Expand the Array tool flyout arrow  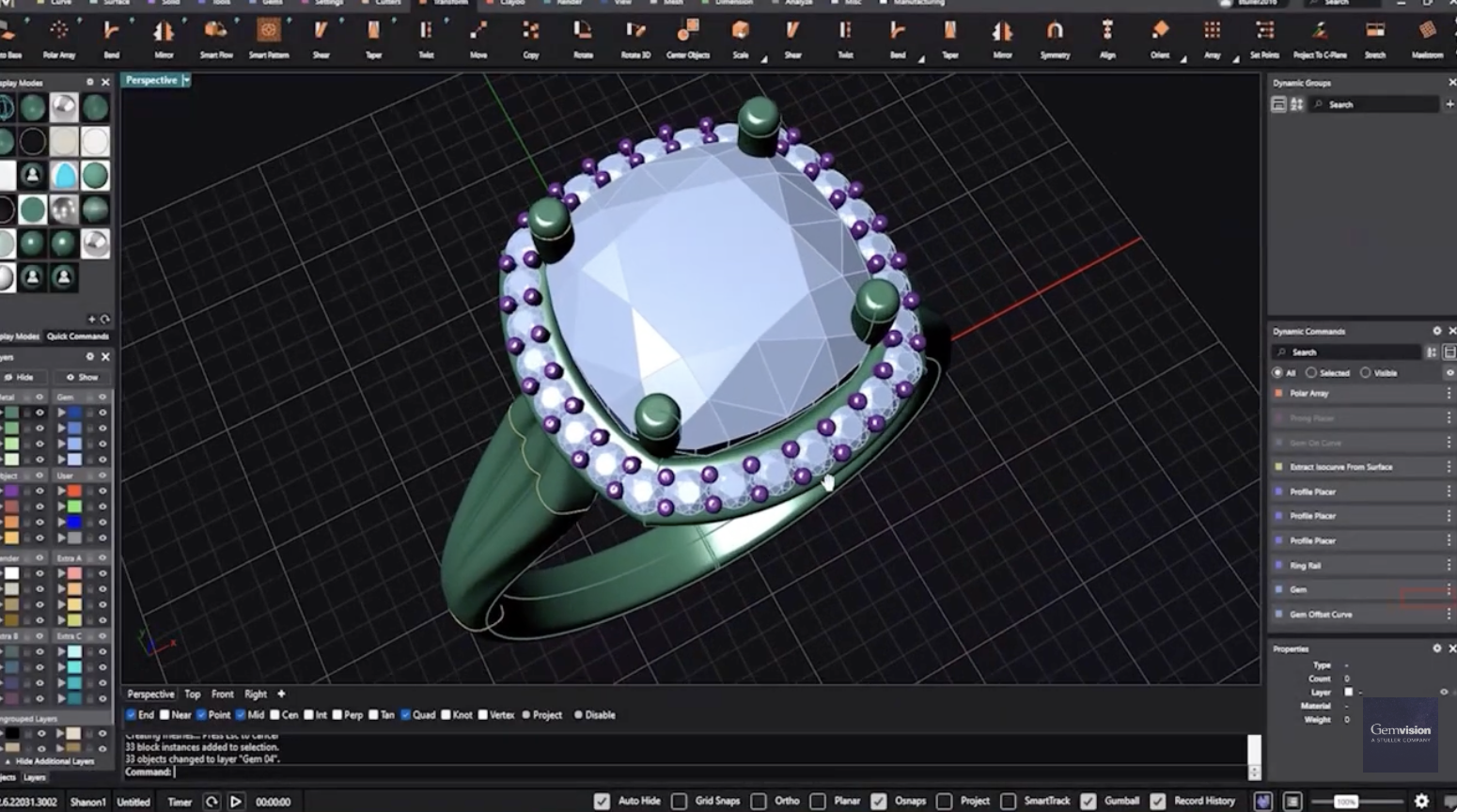[1236, 59]
